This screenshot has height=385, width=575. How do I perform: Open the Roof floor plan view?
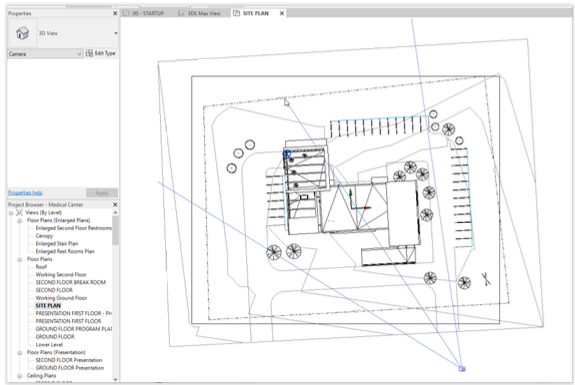coord(41,267)
